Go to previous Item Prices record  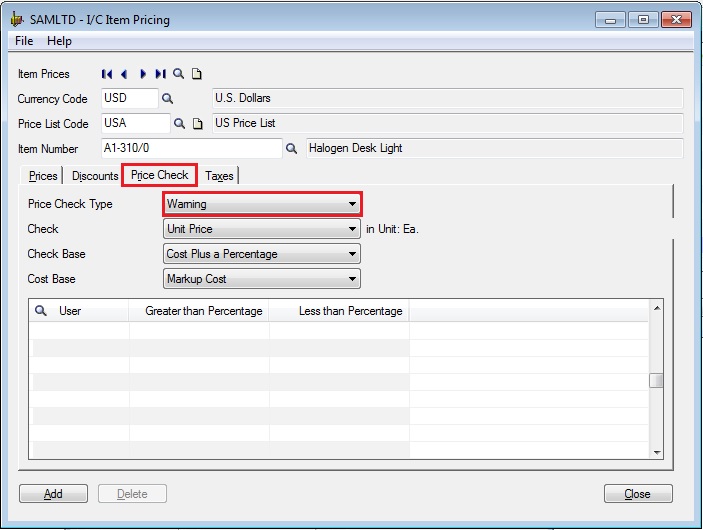point(124,74)
